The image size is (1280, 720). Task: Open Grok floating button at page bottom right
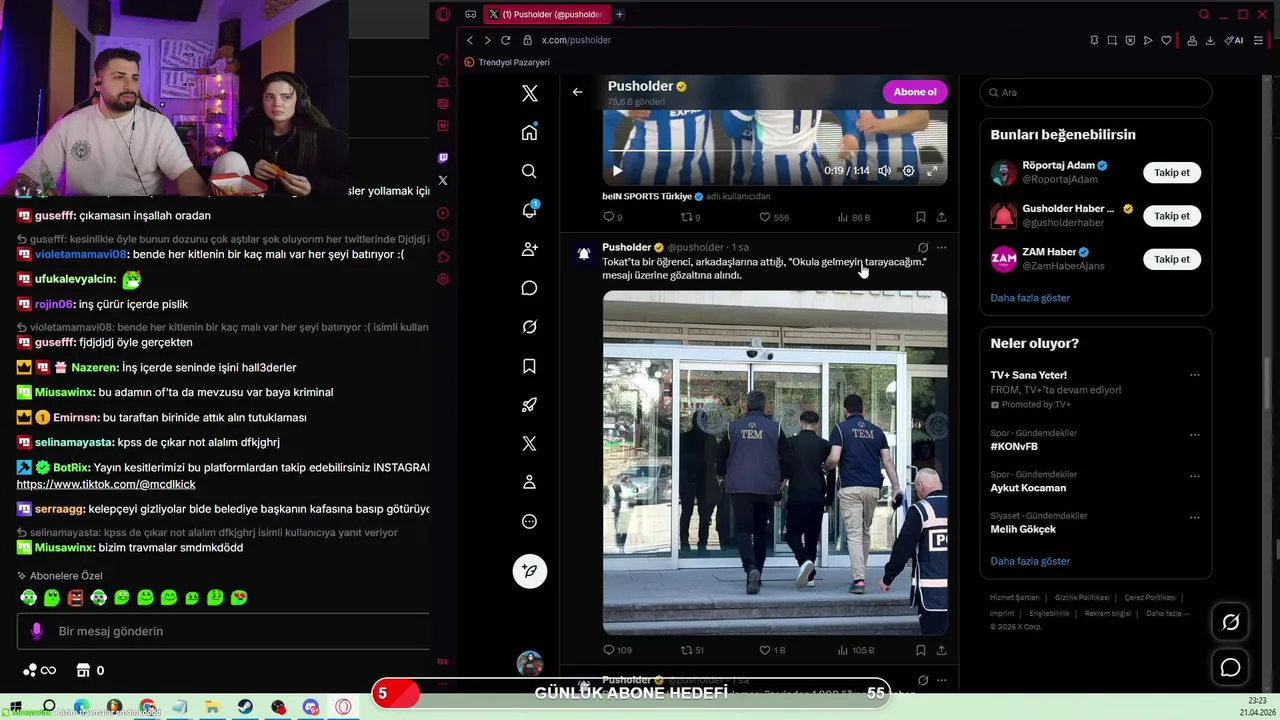[x=1231, y=622]
